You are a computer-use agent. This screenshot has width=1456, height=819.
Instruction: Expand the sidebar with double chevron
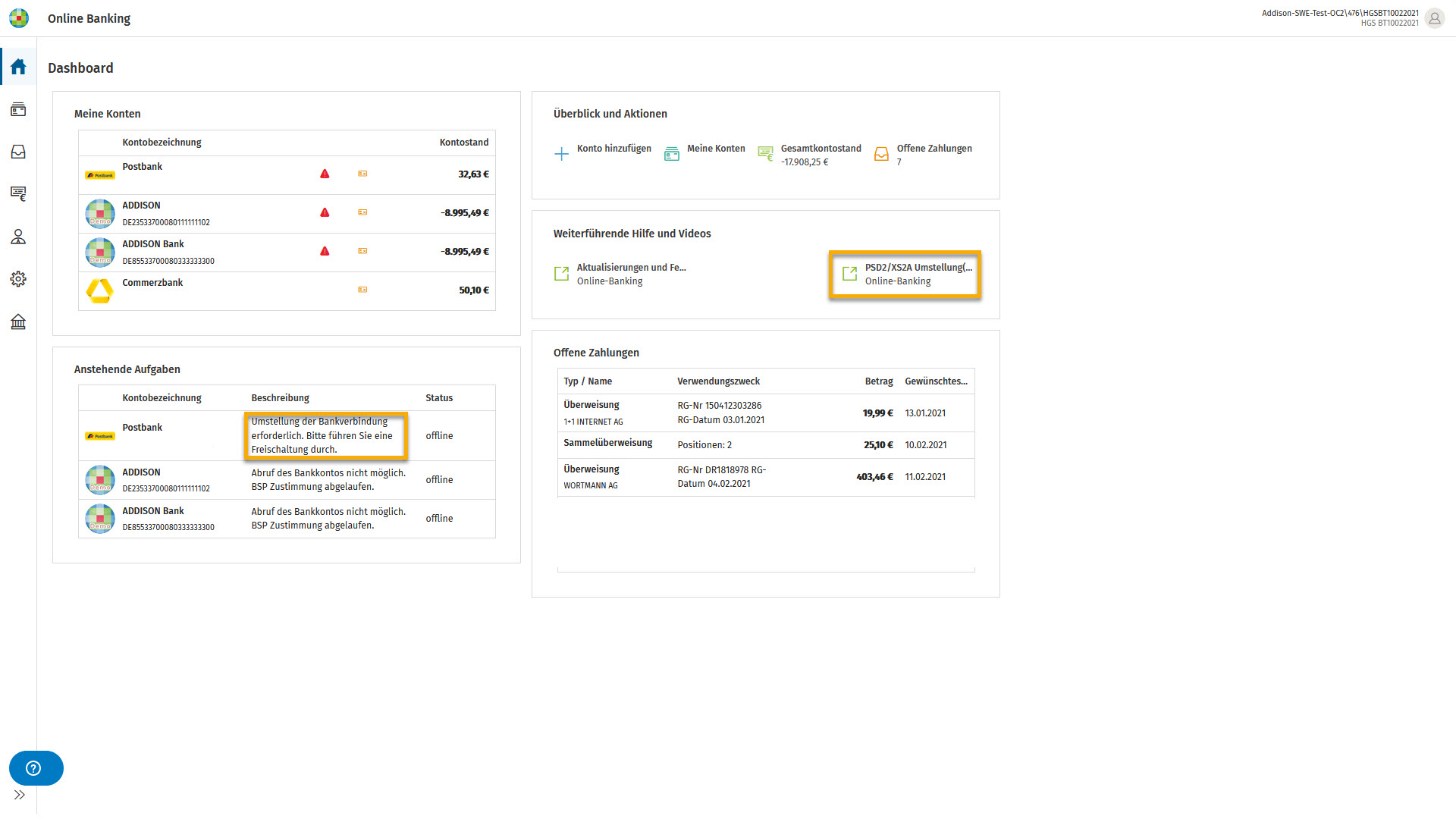20,795
